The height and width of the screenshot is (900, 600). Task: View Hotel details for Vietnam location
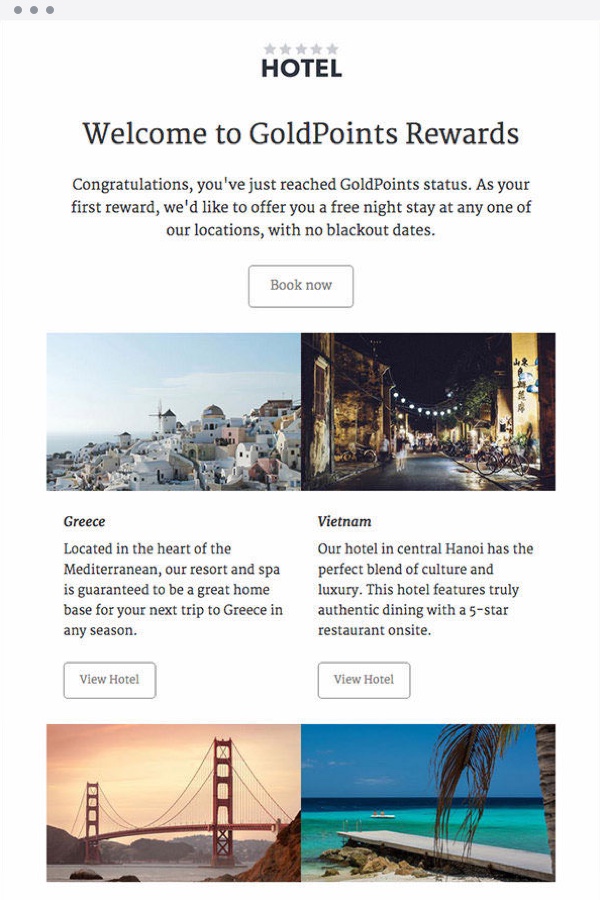pyautogui.click(x=364, y=680)
